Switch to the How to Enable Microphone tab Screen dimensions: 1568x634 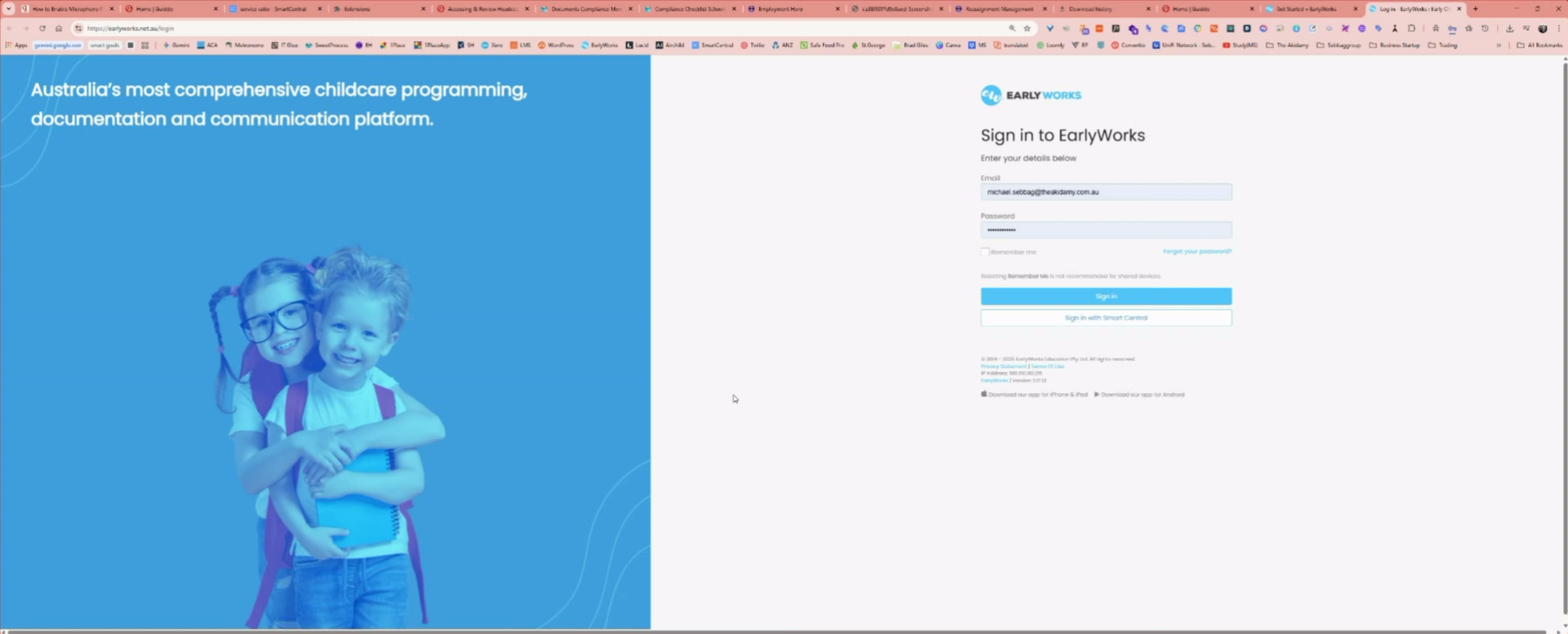(x=68, y=9)
